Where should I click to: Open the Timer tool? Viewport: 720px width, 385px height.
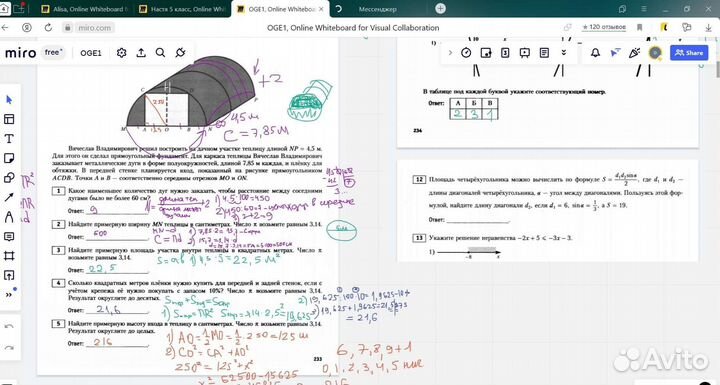click(x=466, y=53)
